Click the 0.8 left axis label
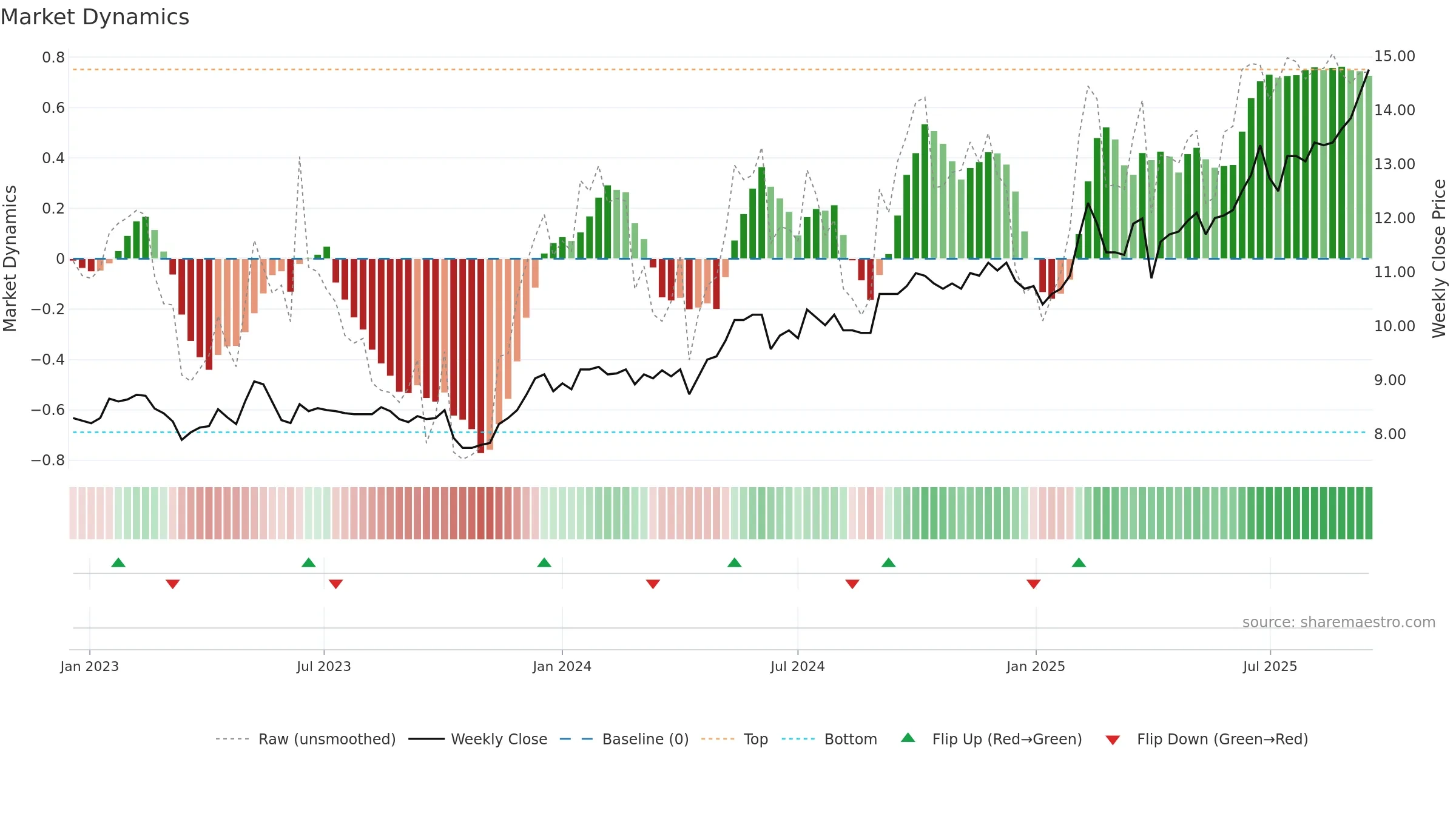1456x819 pixels. pos(53,58)
